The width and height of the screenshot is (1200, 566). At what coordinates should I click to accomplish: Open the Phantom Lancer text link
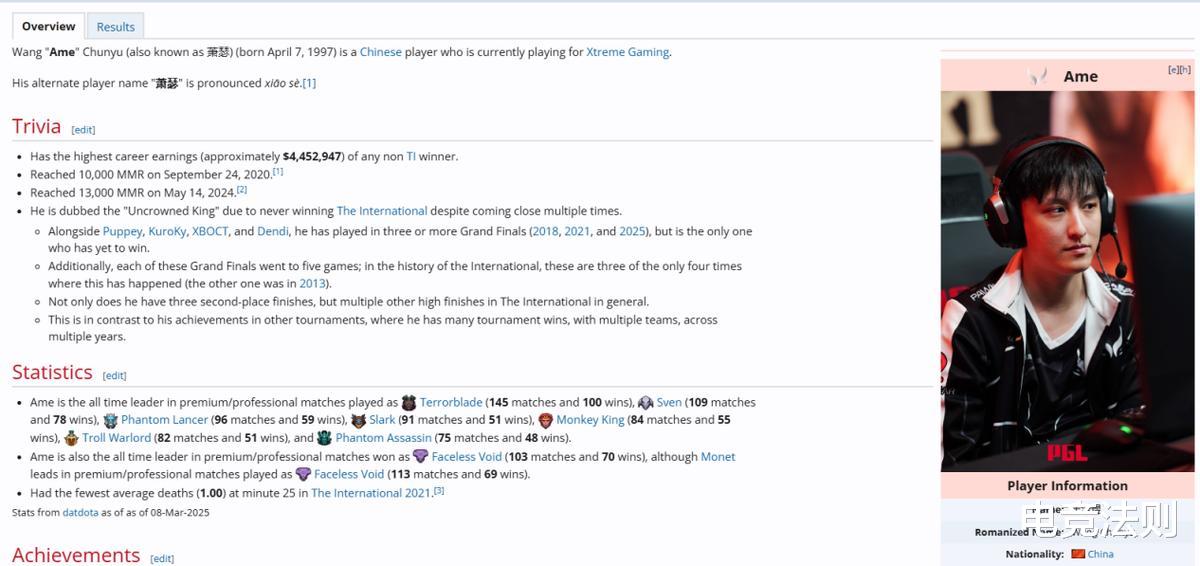(x=165, y=420)
